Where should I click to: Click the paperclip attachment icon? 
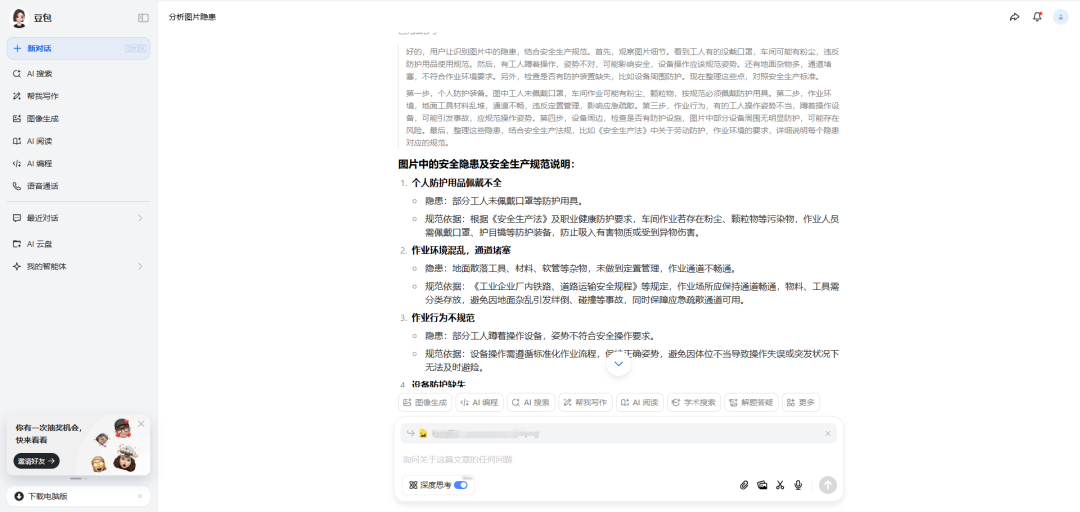pyautogui.click(x=744, y=485)
